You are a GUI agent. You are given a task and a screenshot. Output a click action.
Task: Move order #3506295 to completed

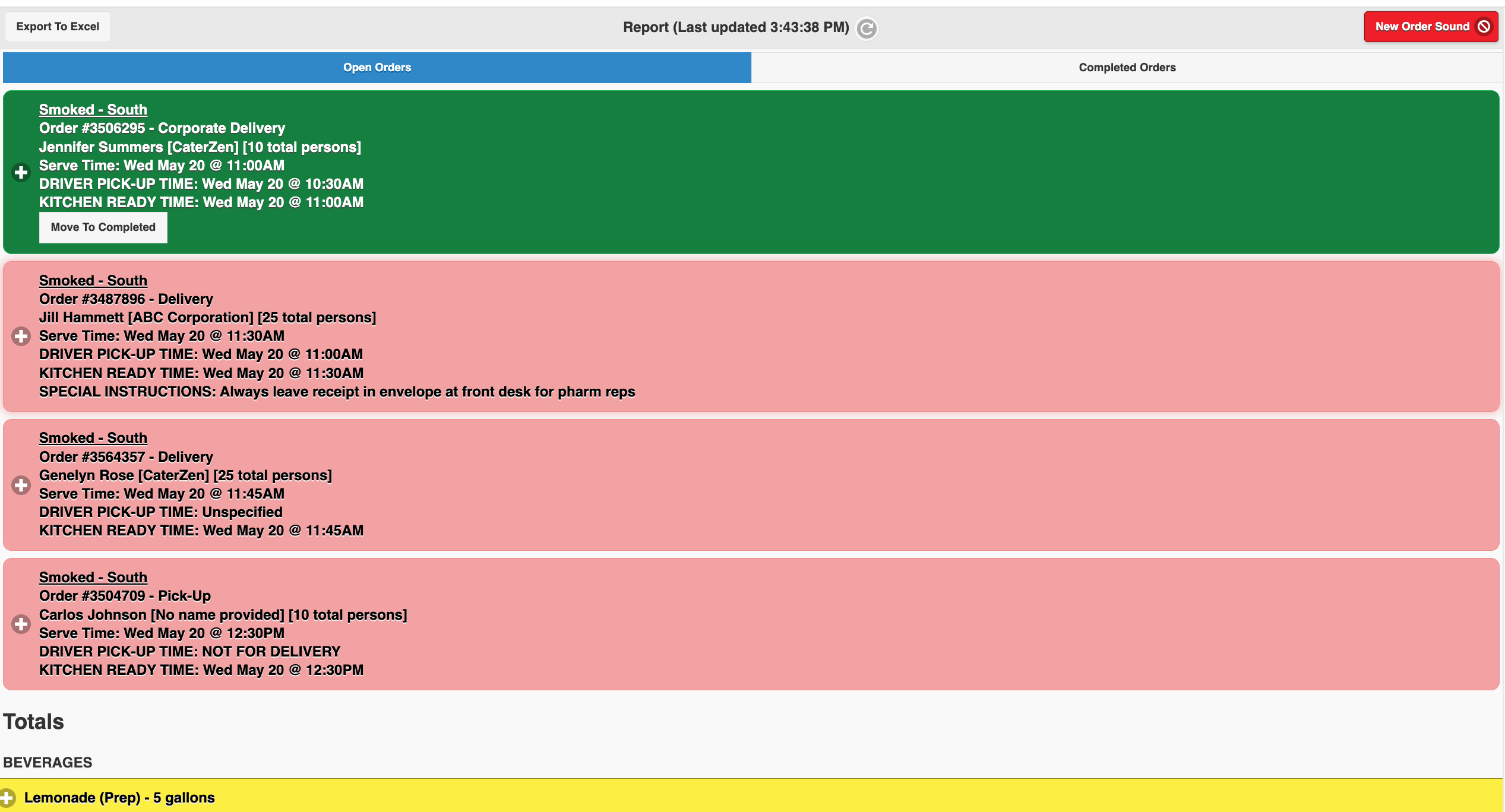(x=103, y=227)
